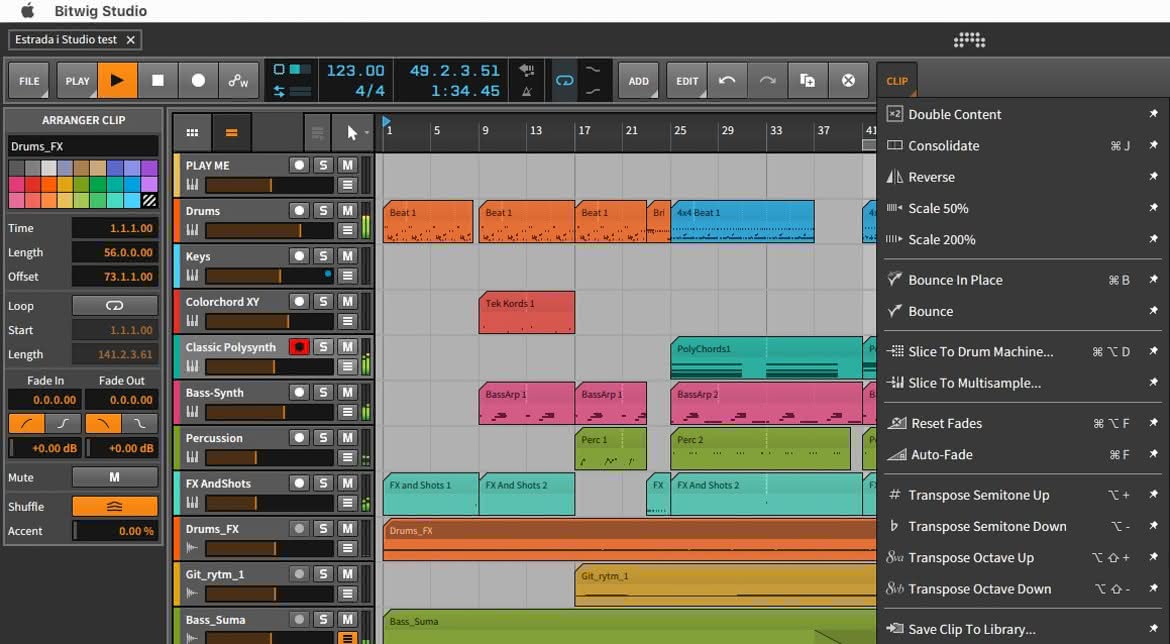
Task: Toggle the automation write button
Action: click(x=239, y=81)
